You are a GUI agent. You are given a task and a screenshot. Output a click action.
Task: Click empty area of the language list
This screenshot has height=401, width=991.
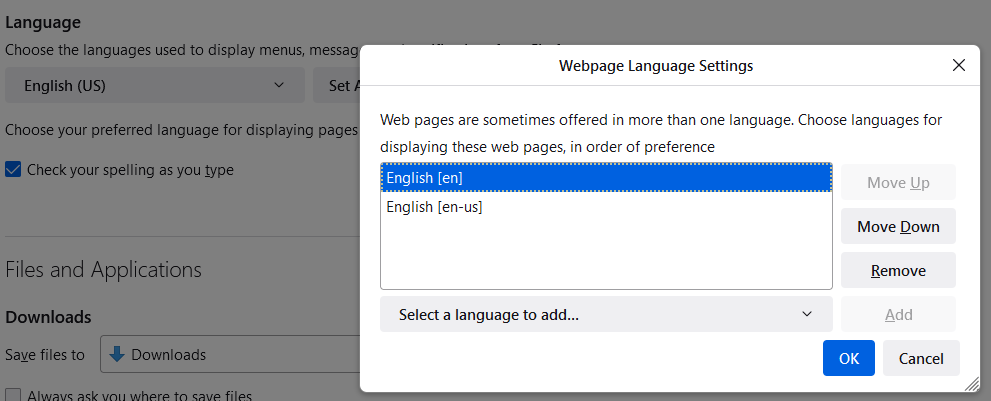605,256
